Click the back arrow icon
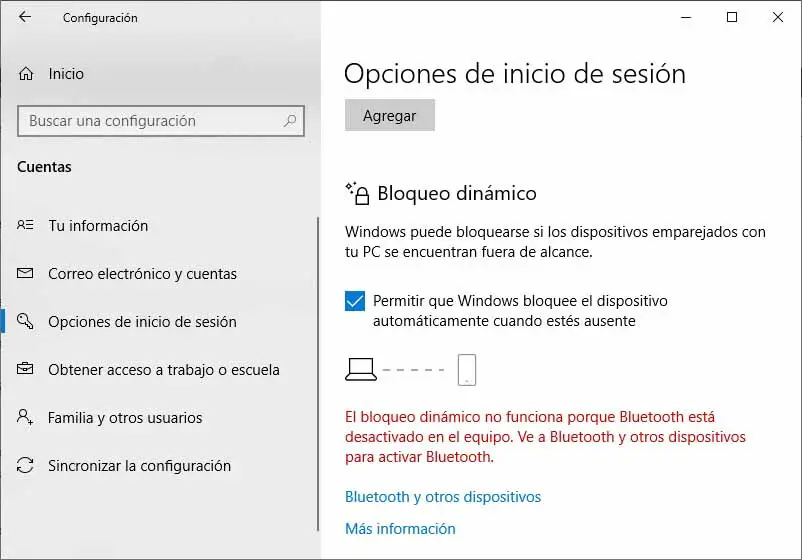802x560 pixels. tap(25, 17)
